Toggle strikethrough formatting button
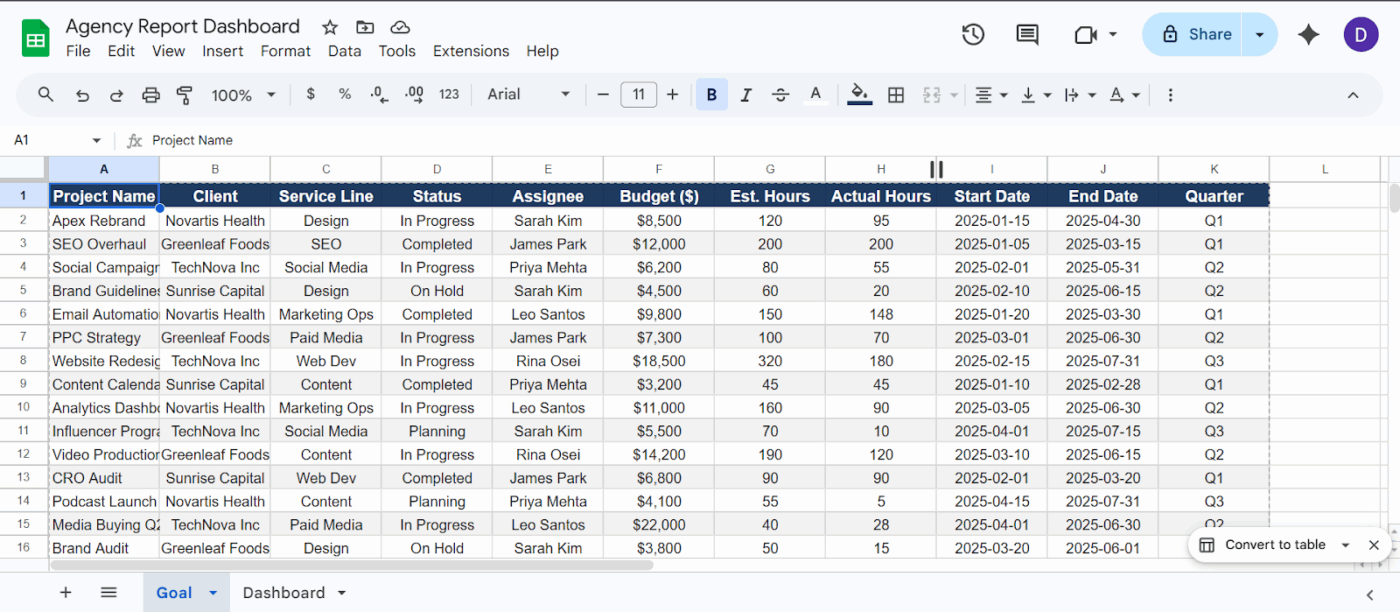Viewport: 1400px width, 612px height. [x=781, y=95]
